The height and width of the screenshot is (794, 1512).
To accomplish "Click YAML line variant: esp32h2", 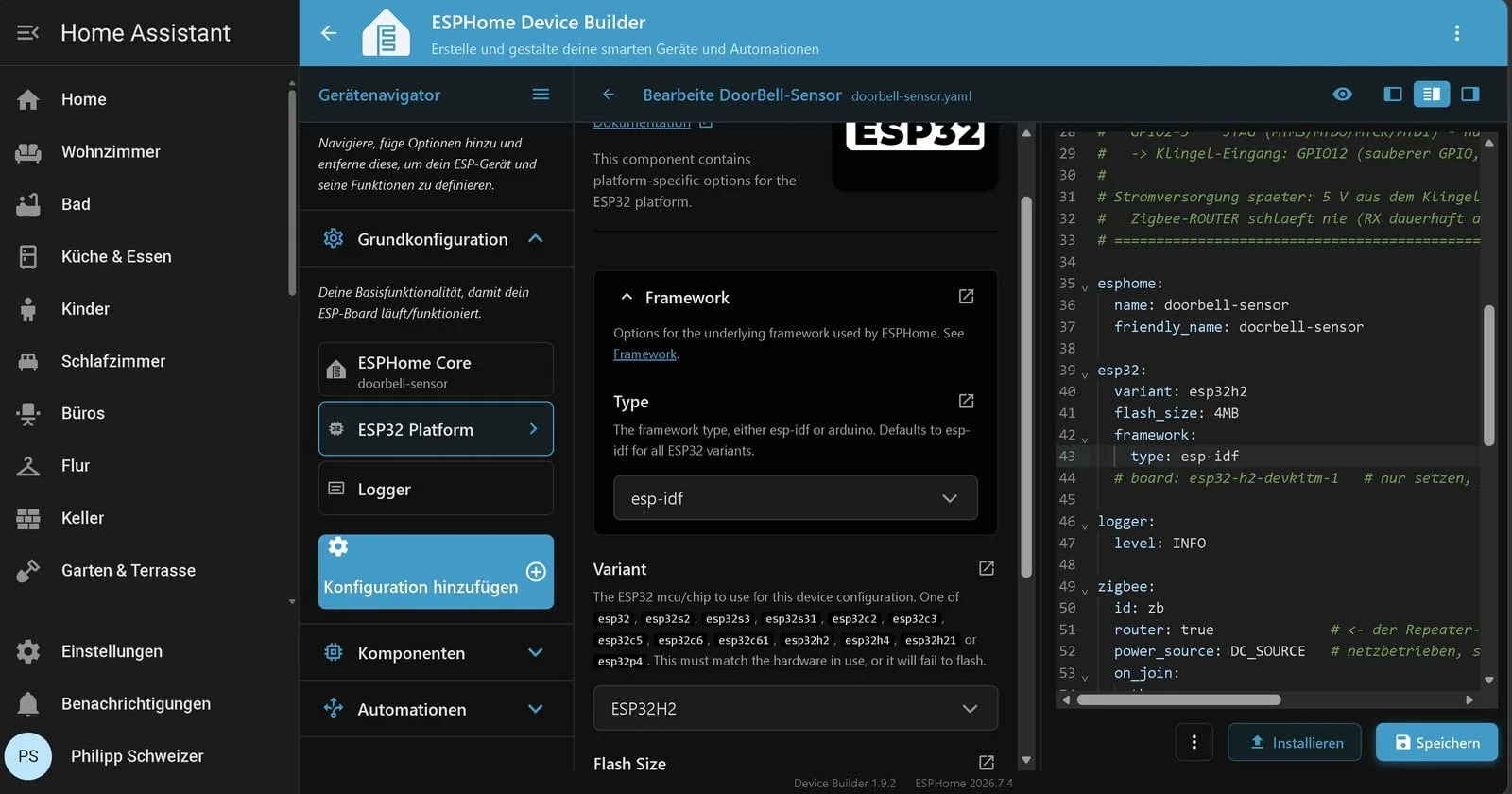I will (x=1180, y=391).
